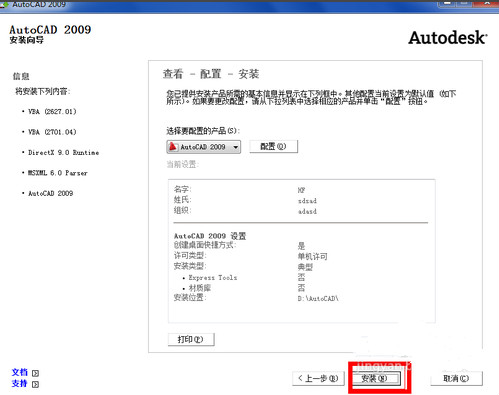Viewport: 499px width, 395px height.
Task: Go back with 上一步 button
Action: tap(318, 378)
